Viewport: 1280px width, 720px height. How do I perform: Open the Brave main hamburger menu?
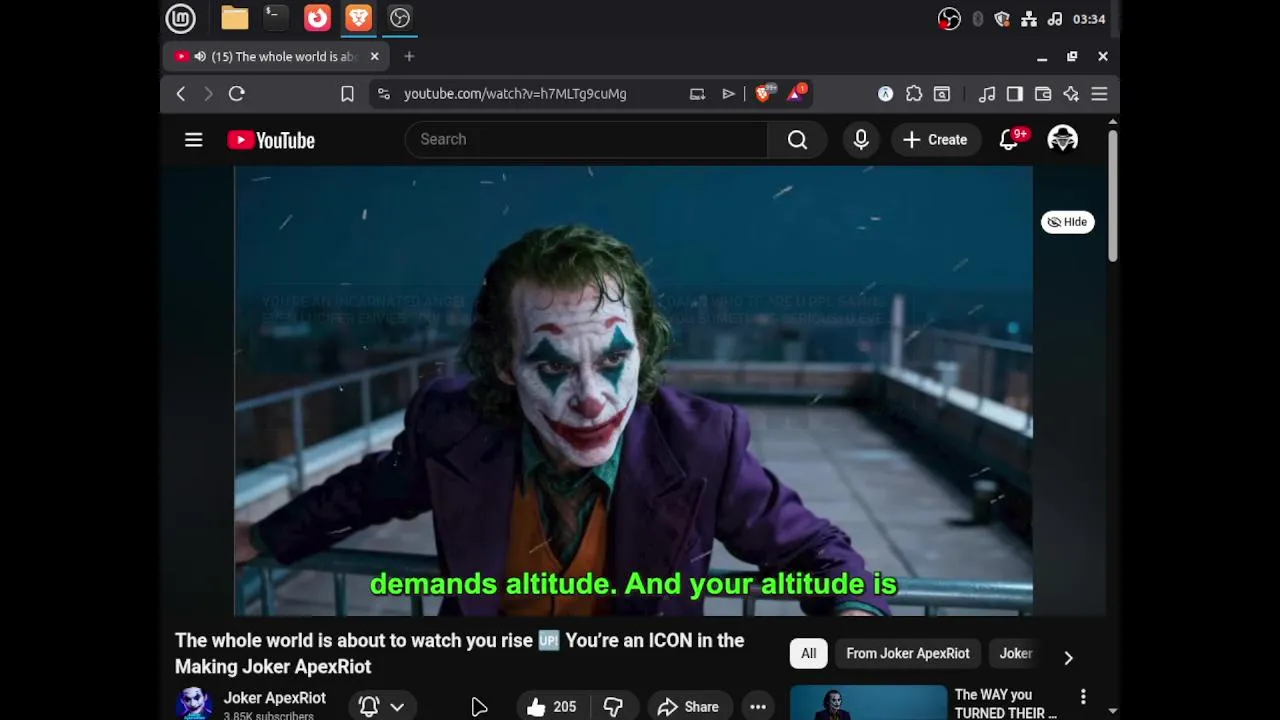click(x=1099, y=94)
